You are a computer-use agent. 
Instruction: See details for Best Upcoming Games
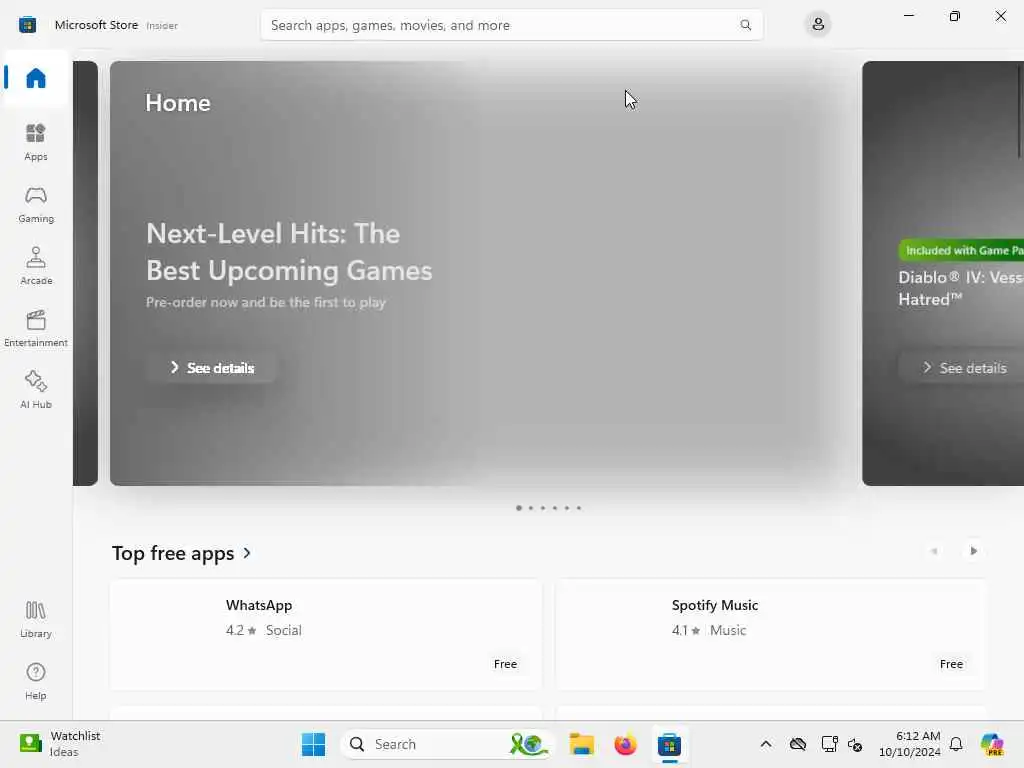(x=212, y=368)
